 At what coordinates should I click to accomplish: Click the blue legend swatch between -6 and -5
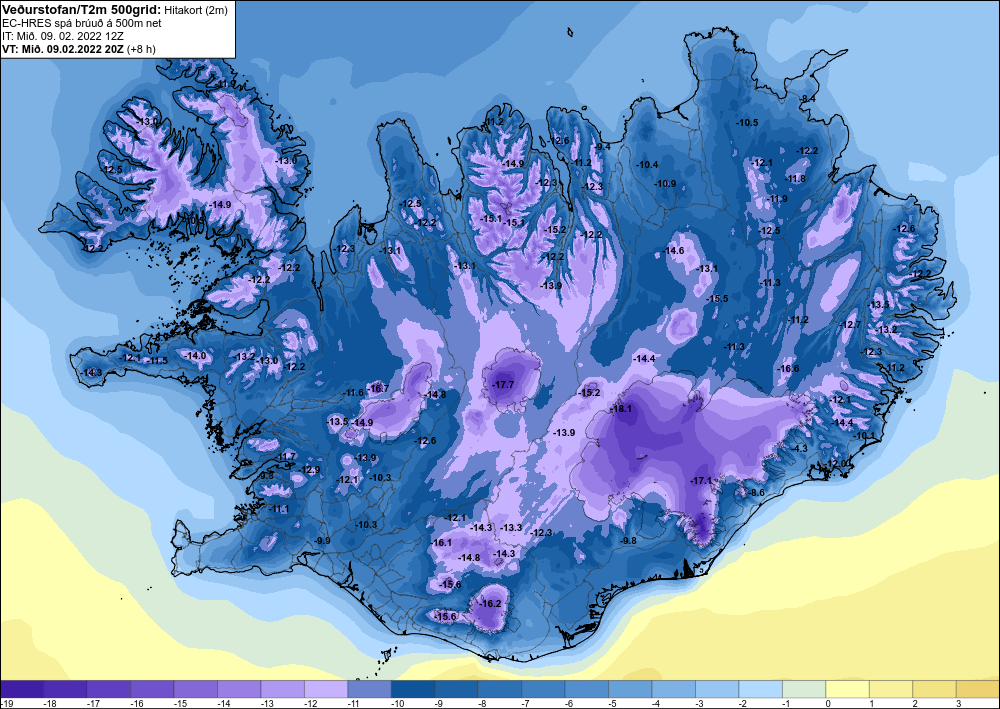click(x=587, y=689)
